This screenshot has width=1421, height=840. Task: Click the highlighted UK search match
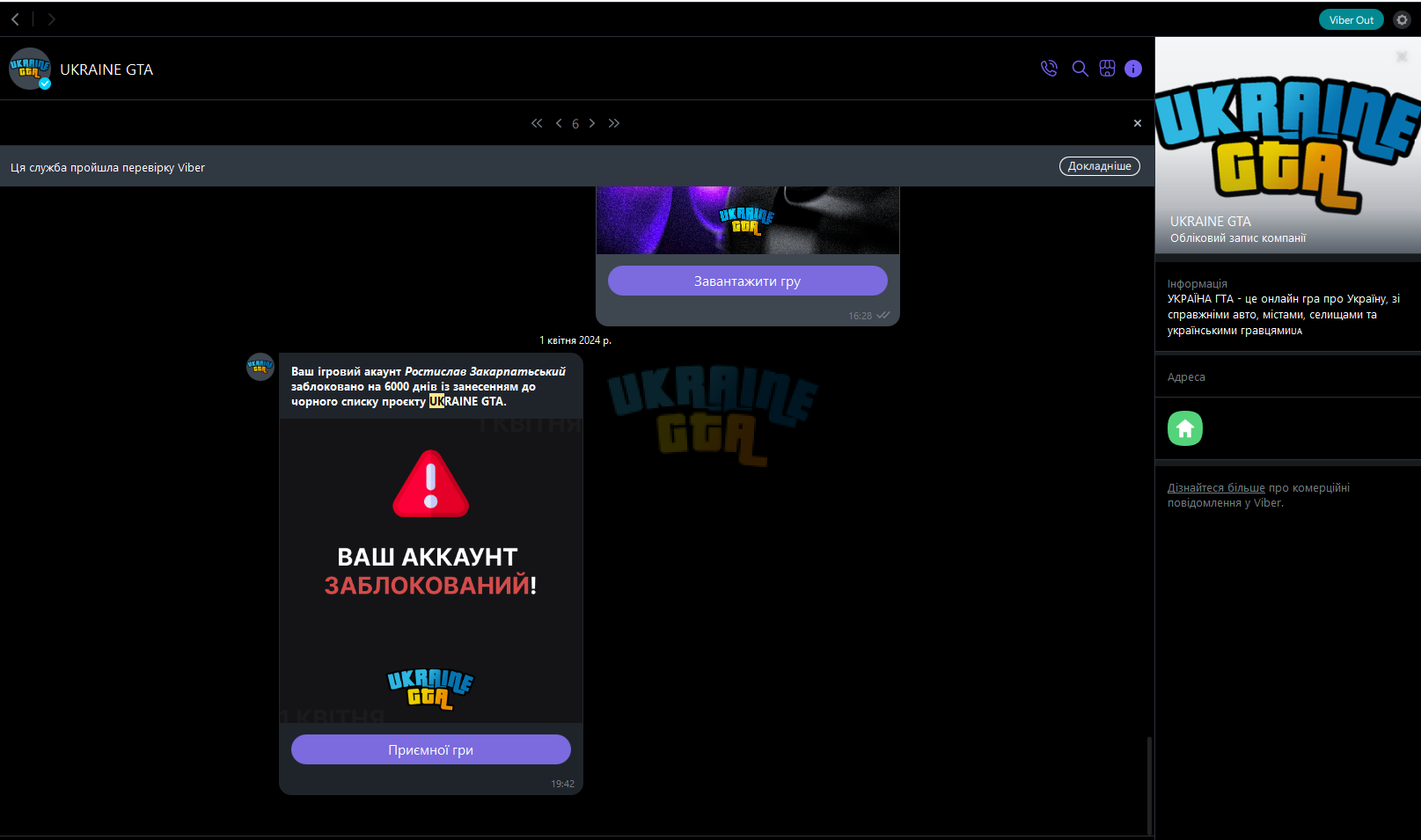pyautogui.click(x=436, y=401)
